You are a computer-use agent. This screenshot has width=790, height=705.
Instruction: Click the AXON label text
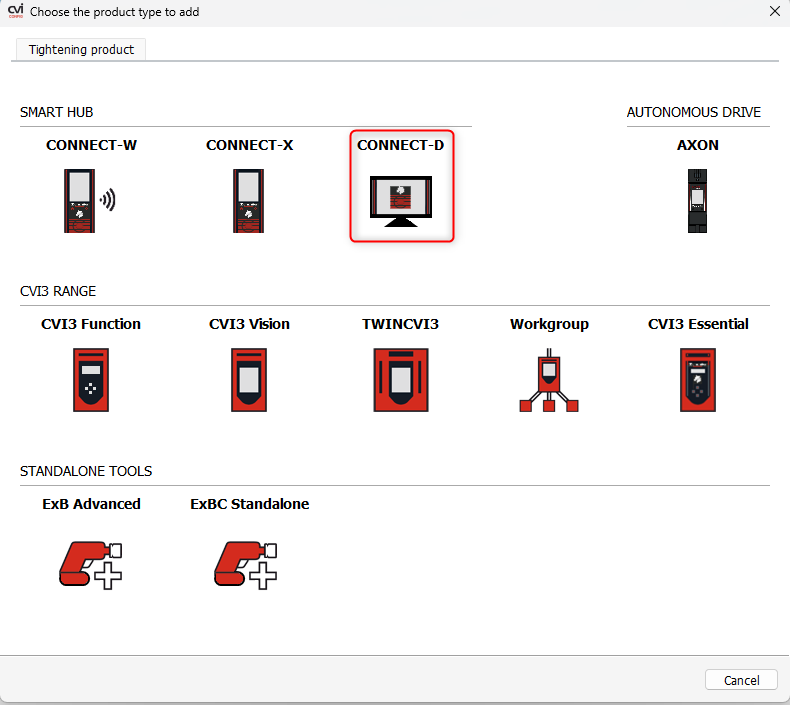point(697,145)
